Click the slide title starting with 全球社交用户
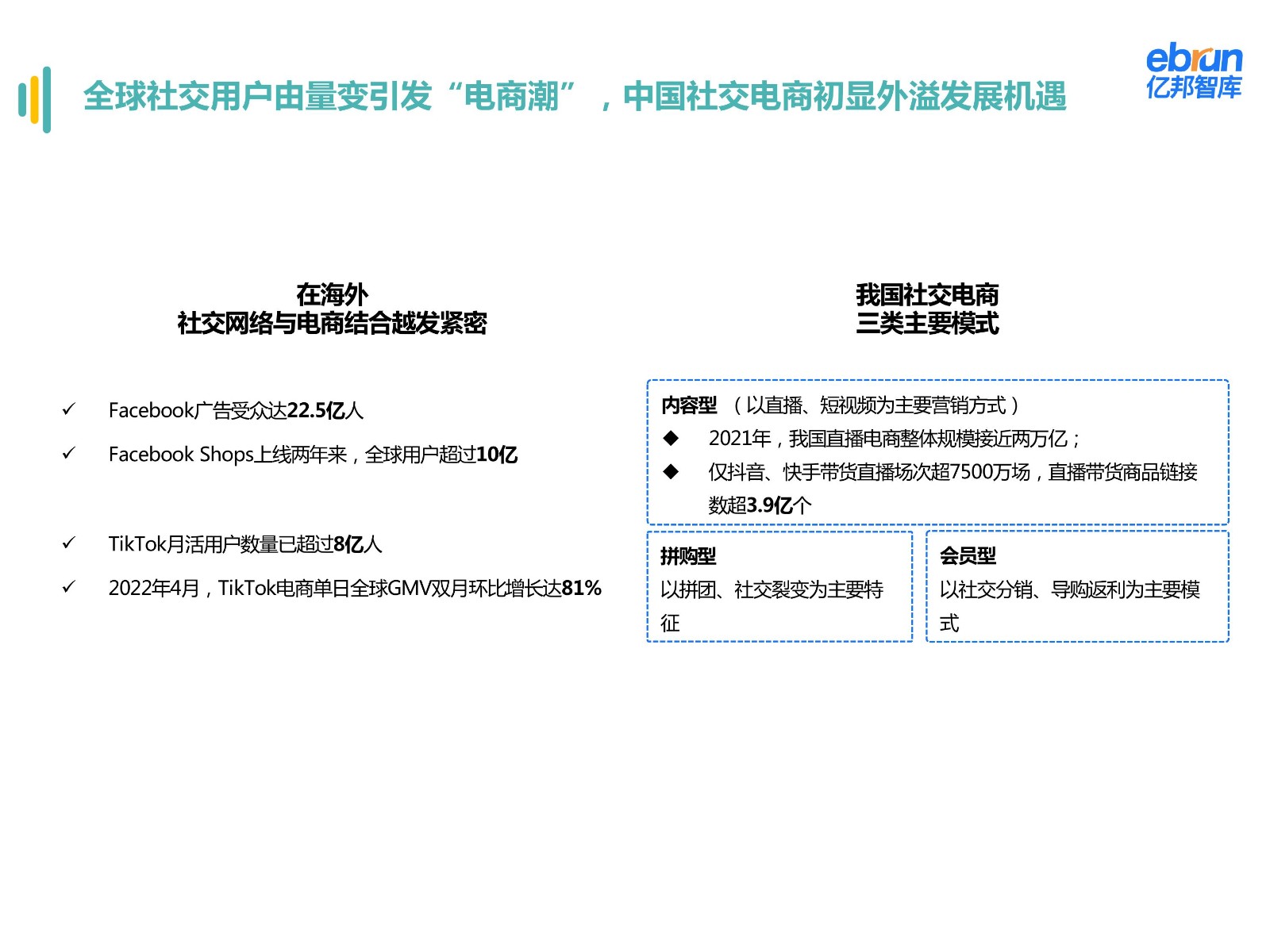This screenshot has height=952, width=1270. click(575, 97)
